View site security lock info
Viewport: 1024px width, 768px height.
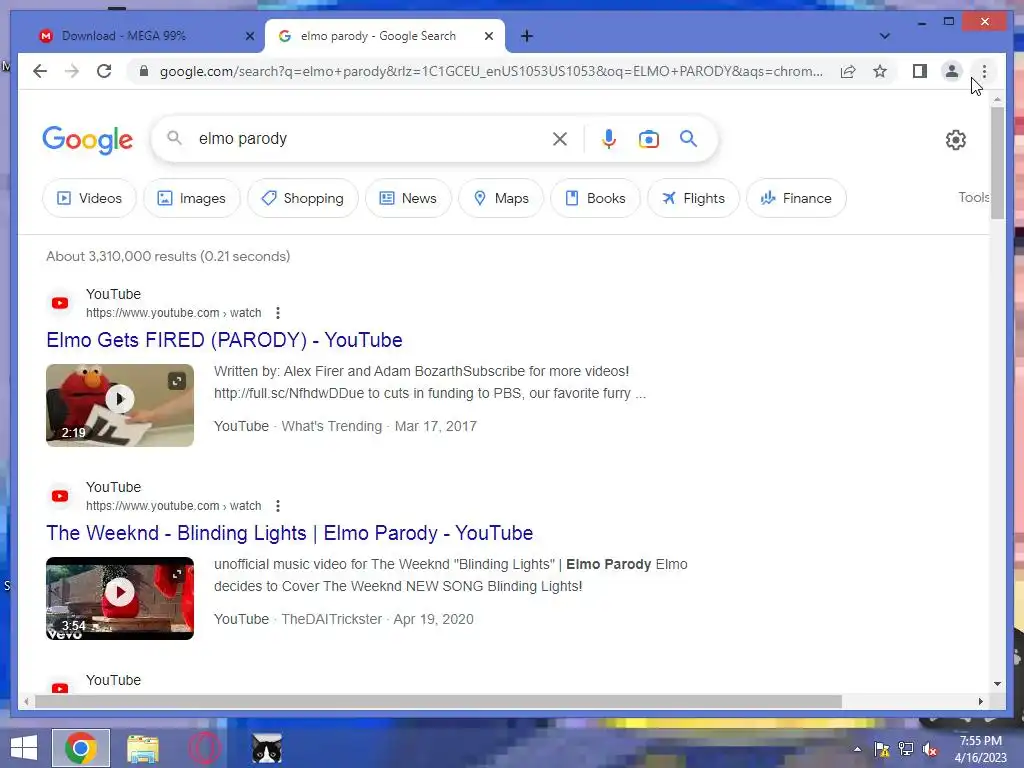[x=144, y=71]
